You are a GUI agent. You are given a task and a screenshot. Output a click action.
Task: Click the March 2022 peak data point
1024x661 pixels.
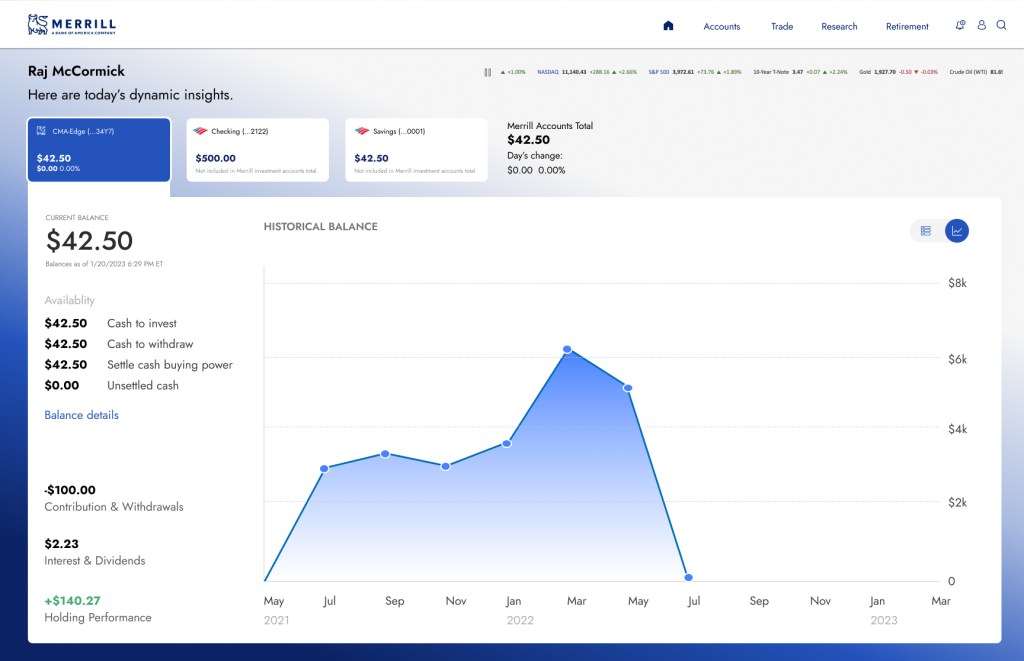567,349
